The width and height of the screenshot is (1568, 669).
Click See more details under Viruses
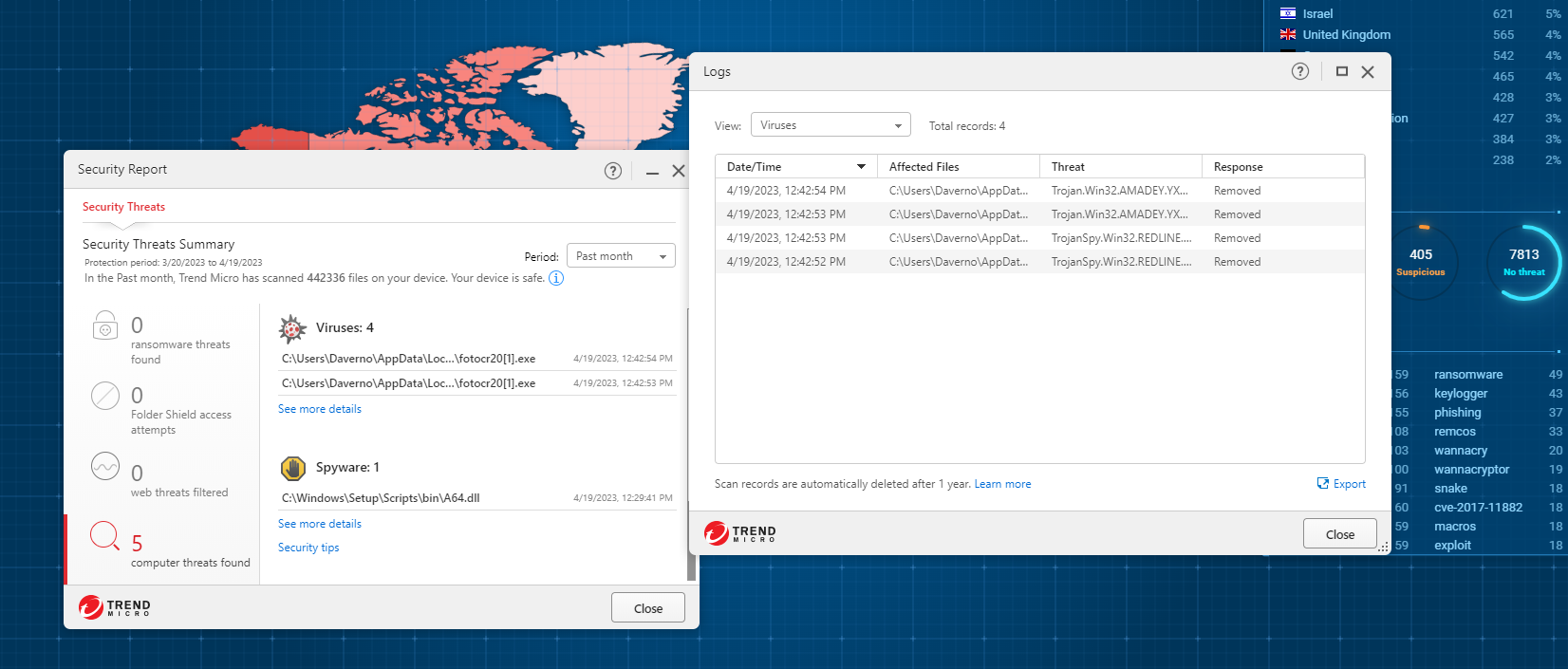coord(320,409)
